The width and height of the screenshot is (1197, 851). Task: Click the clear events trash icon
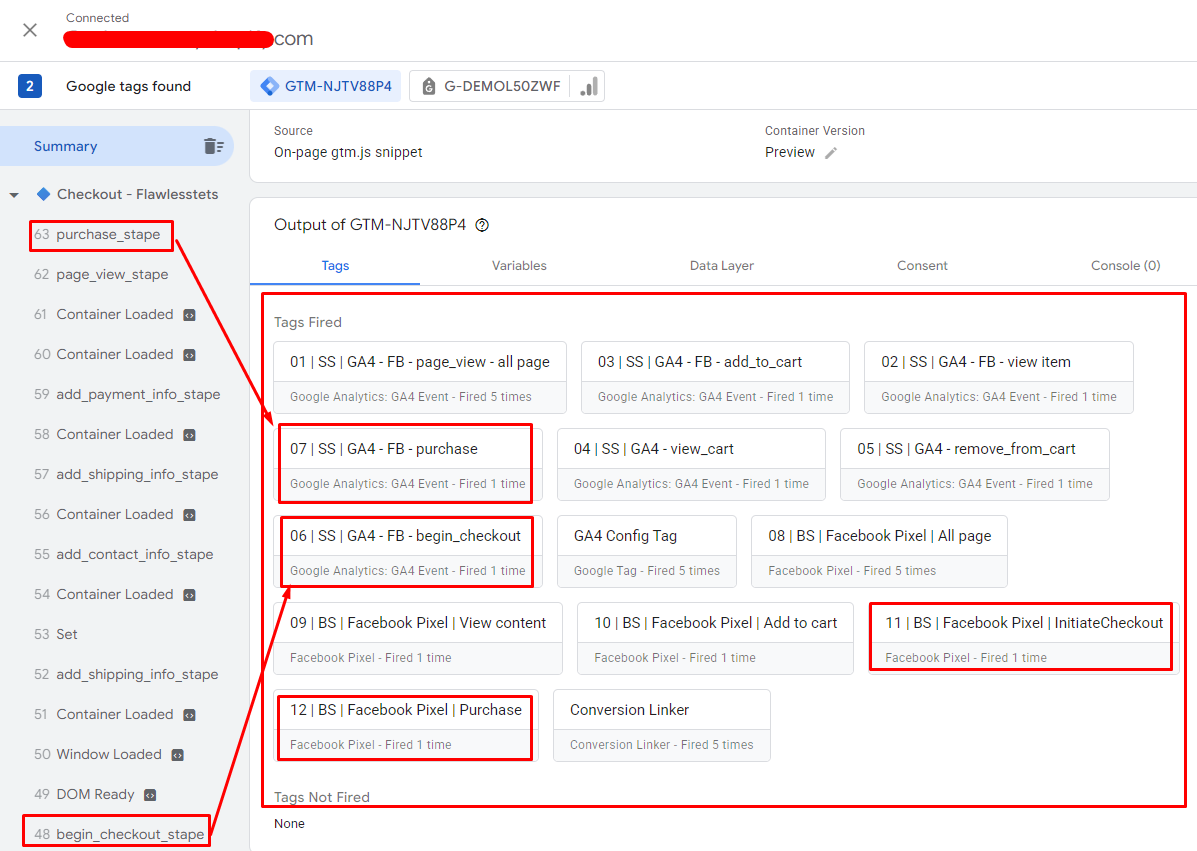(213, 146)
